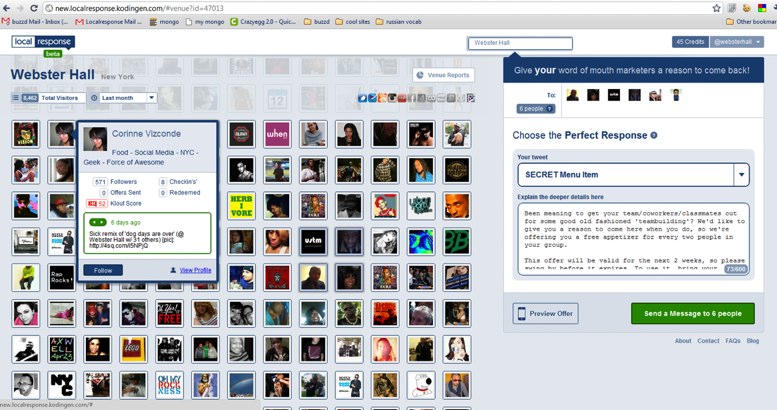Go back with browser back arrow
The height and width of the screenshot is (410, 777).
tap(6, 8)
